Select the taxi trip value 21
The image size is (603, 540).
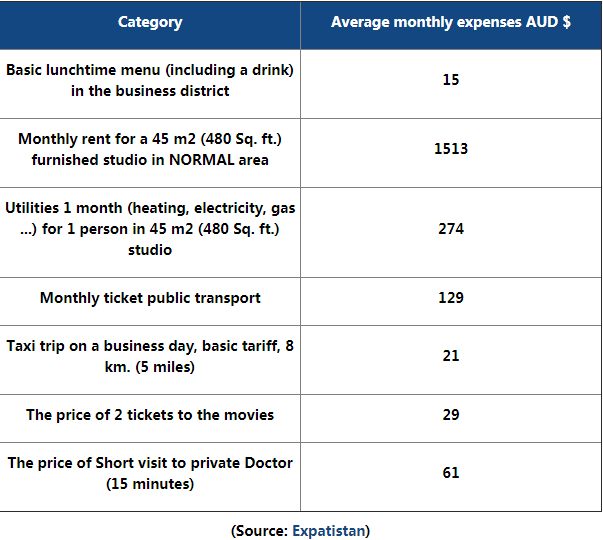click(x=451, y=356)
